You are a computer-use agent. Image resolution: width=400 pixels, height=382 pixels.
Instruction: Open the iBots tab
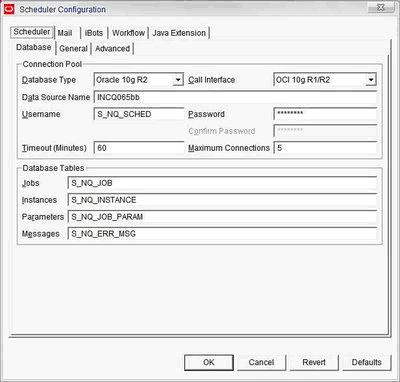coord(94,33)
